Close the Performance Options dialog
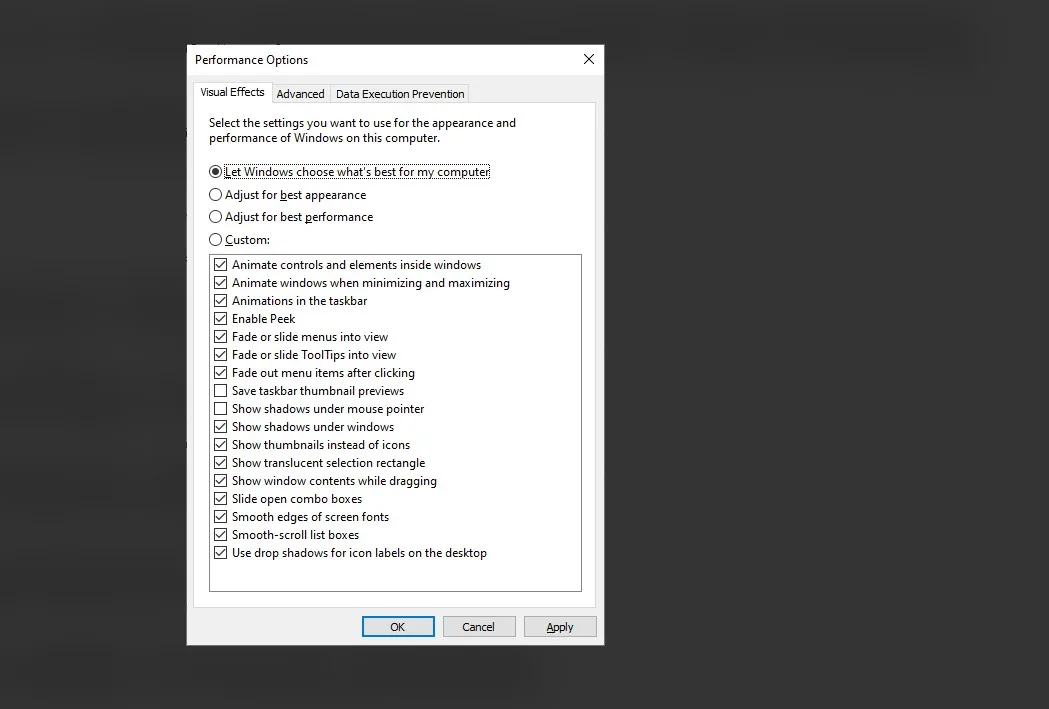 coord(589,60)
